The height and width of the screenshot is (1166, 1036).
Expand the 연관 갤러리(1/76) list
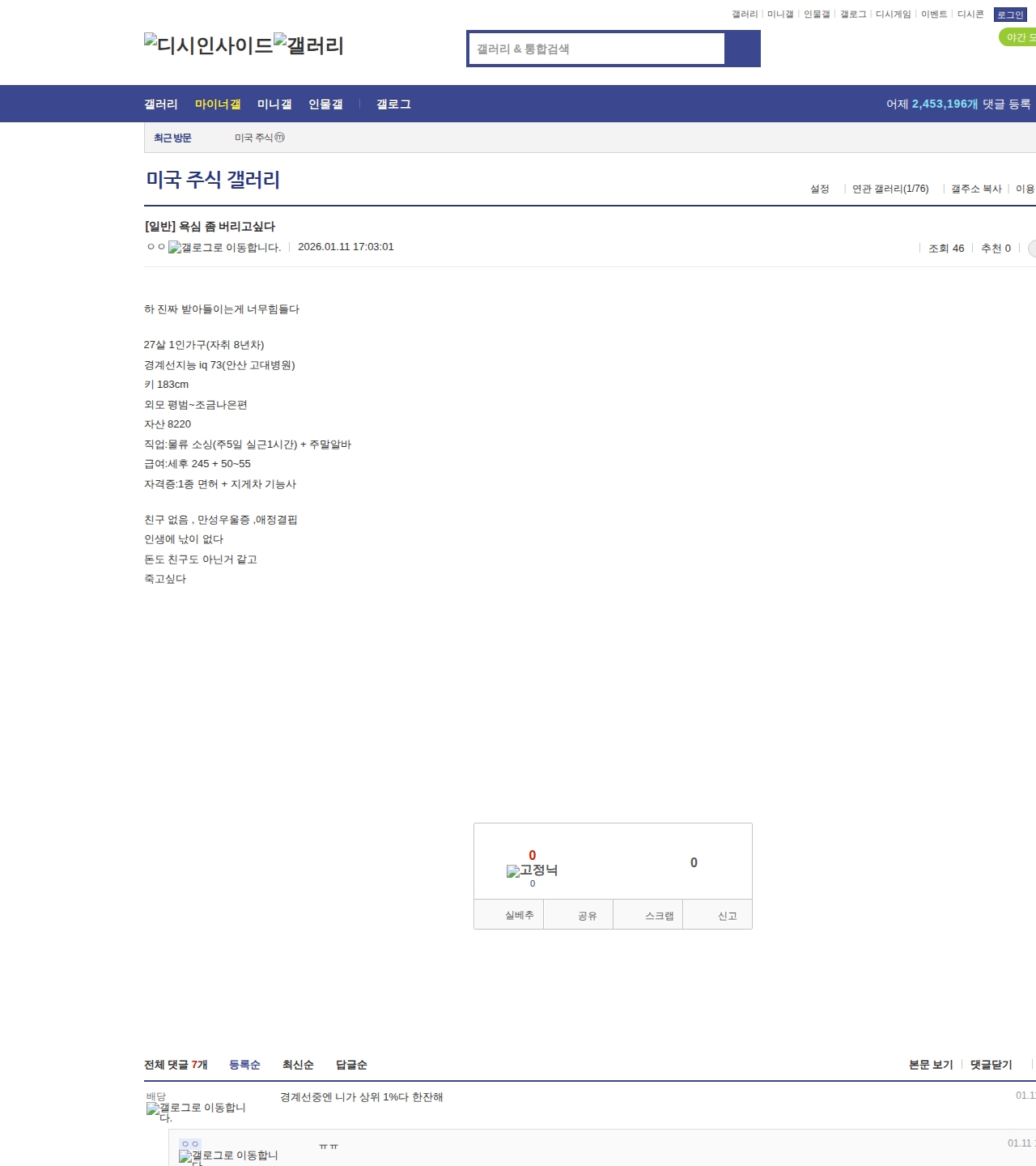coord(890,189)
